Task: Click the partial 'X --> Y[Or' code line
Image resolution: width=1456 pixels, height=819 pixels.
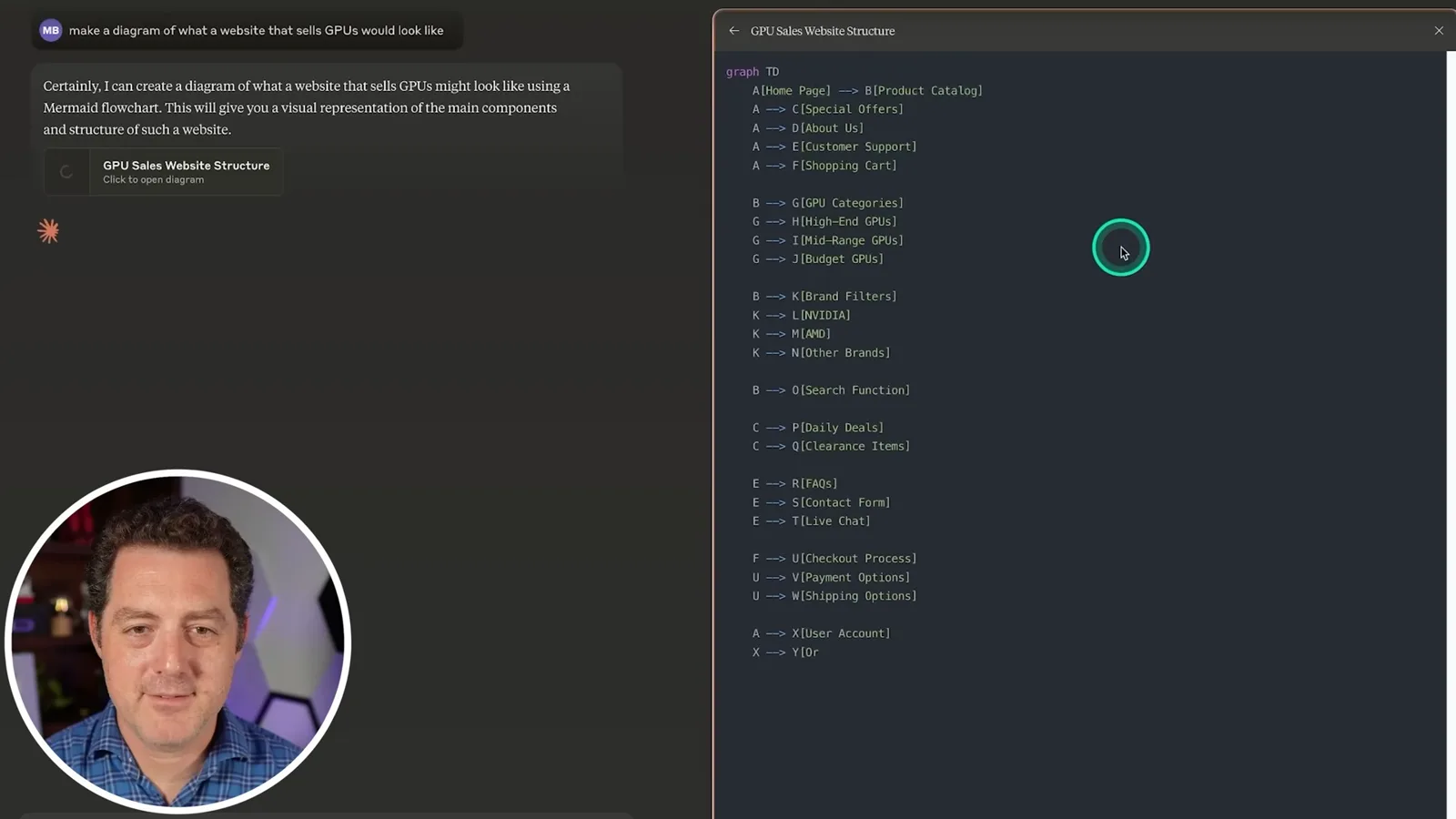Action: click(785, 652)
